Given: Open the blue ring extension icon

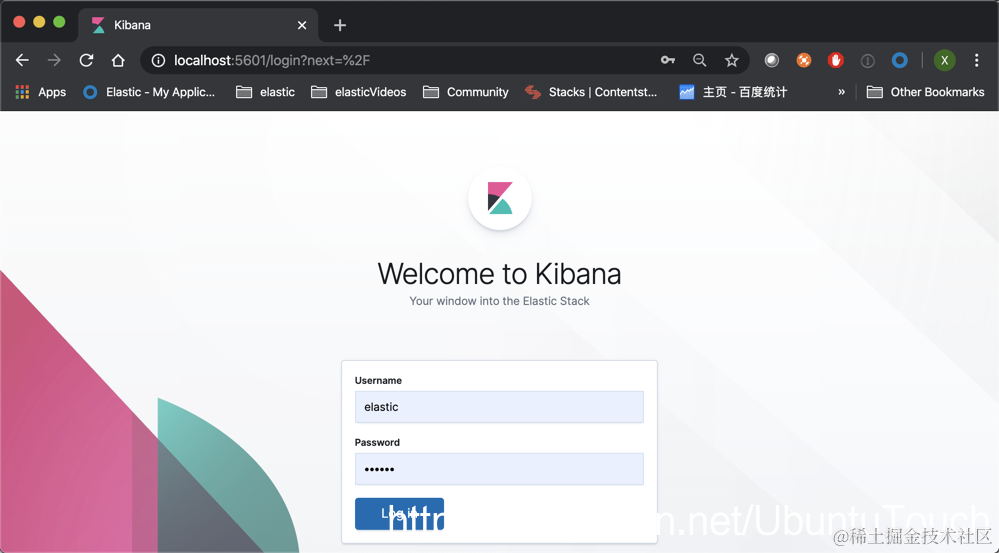Looking at the screenshot, I should point(900,61).
